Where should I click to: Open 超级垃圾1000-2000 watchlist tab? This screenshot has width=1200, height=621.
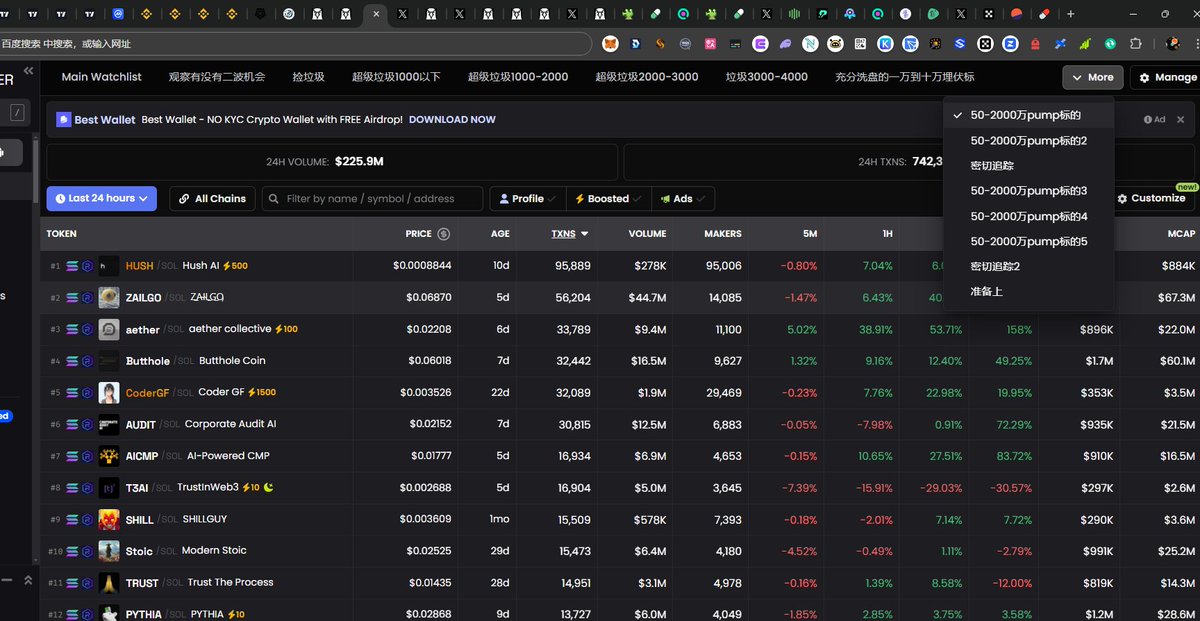click(x=518, y=77)
